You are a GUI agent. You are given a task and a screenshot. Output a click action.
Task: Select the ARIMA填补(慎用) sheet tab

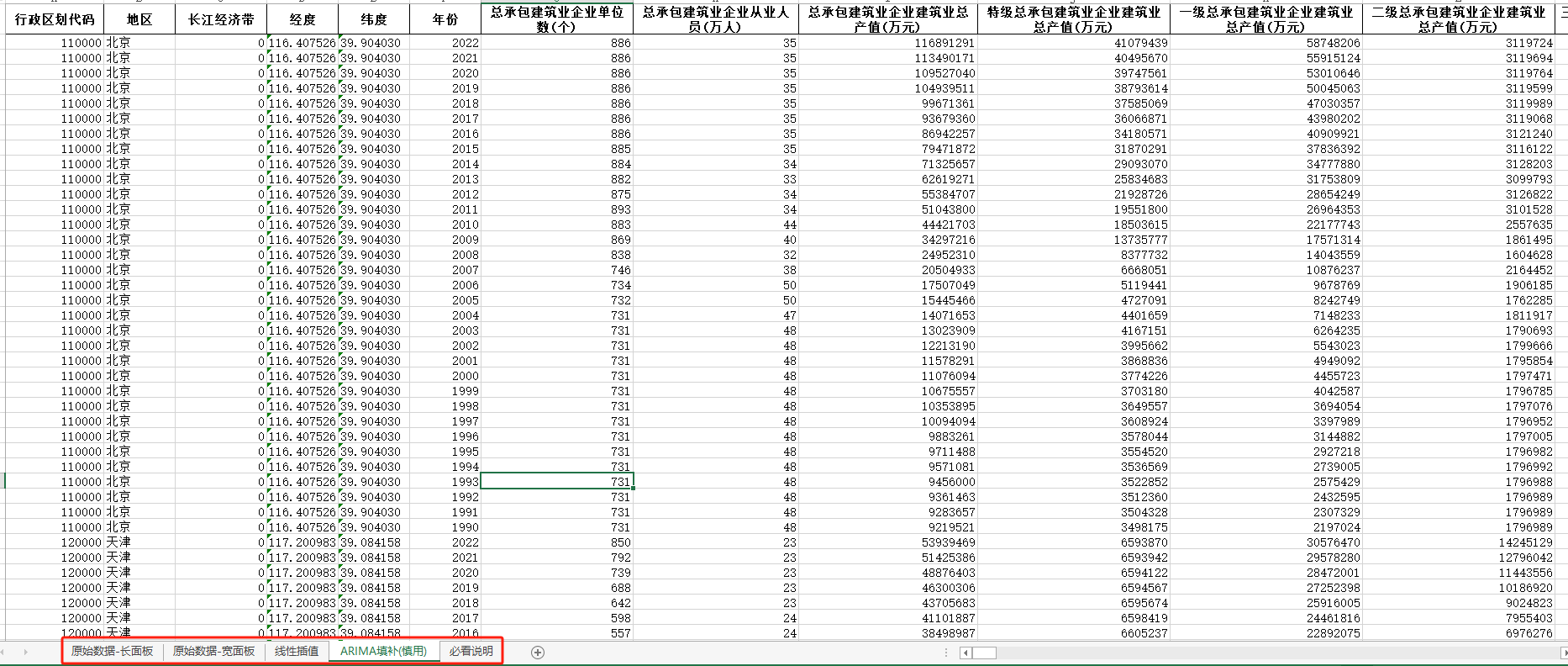tap(384, 651)
